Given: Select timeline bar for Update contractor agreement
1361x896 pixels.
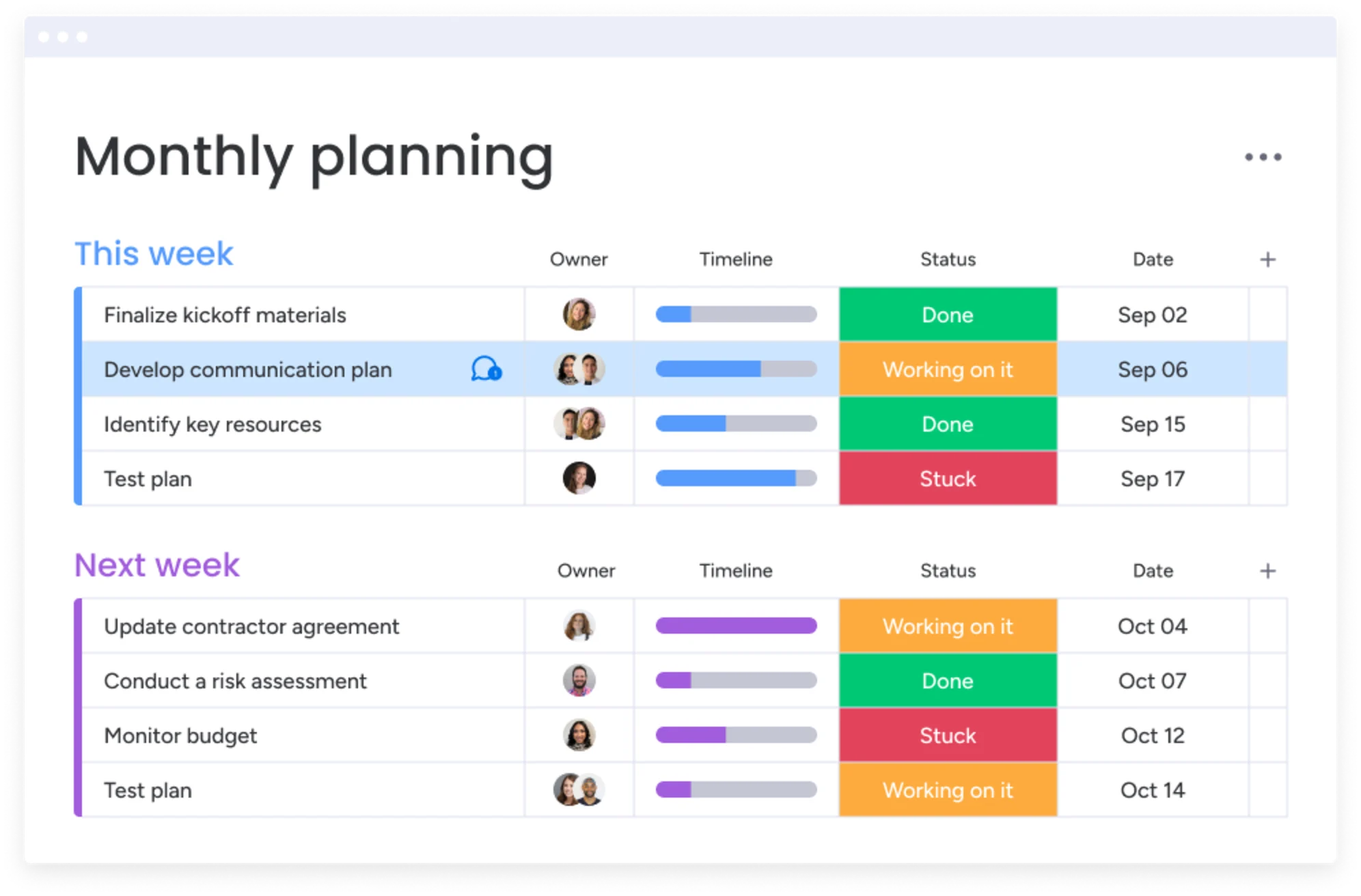Looking at the screenshot, I should pyautogui.click(x=736, y=626).
